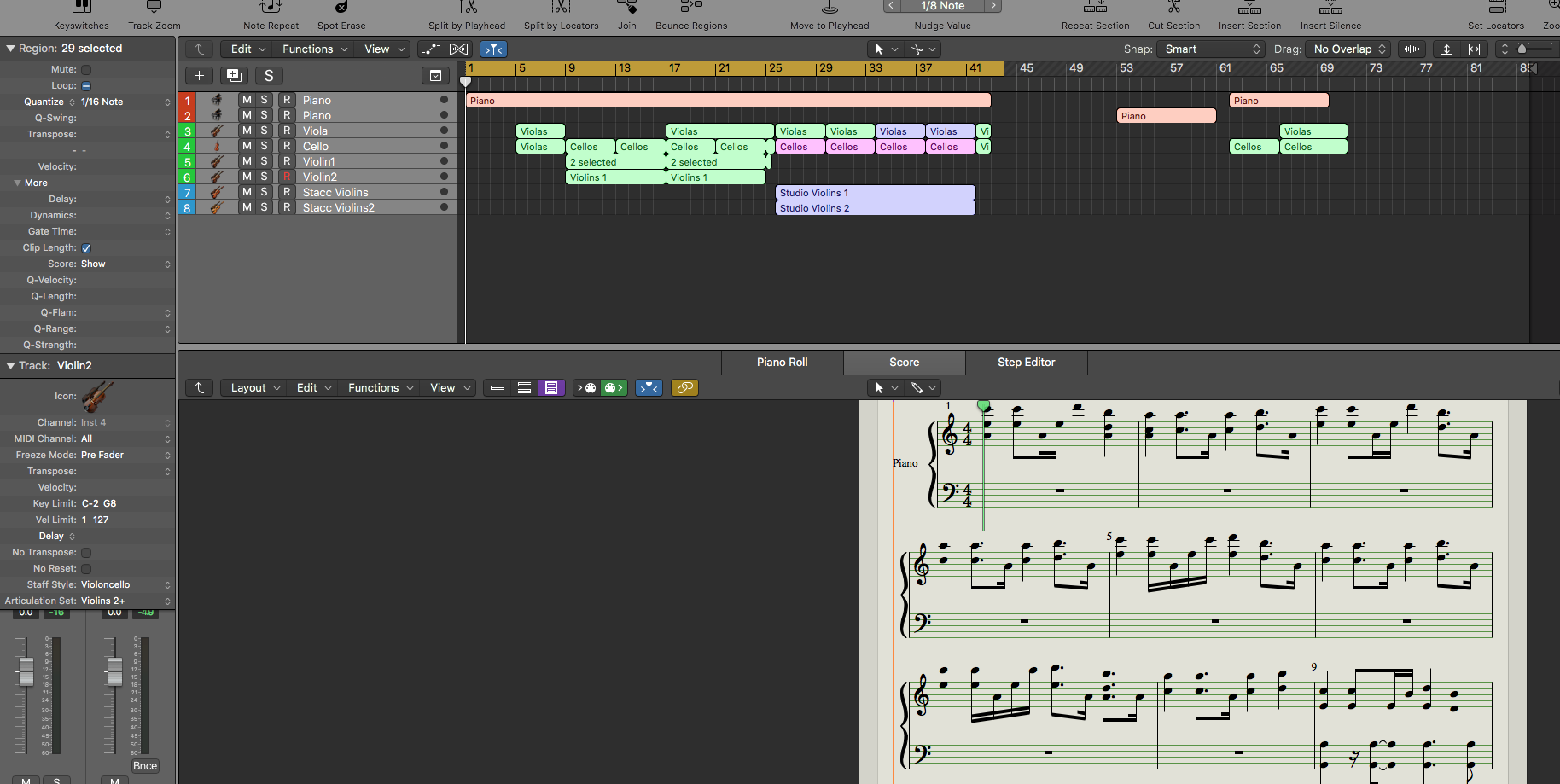Open the Step Editor tab
Image resolution: width=1560 pixels, height=784 pixels.
[x=1026, y=363]
